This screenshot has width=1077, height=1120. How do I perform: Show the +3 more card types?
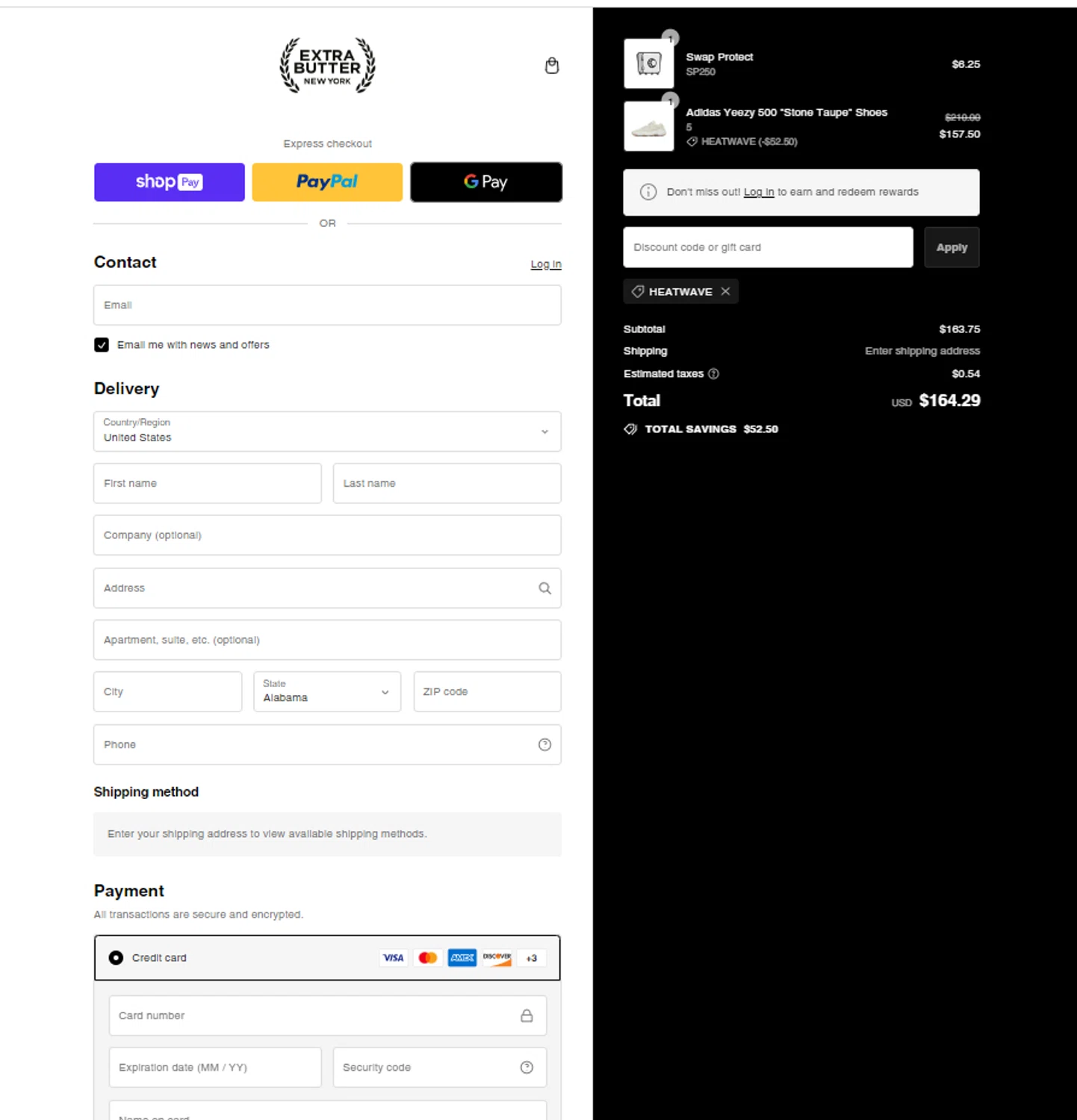531,958
